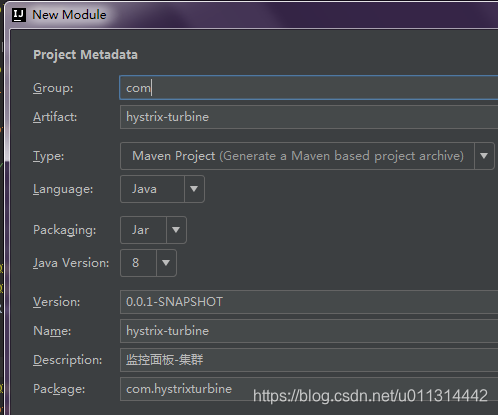Click the Package field com.hystrixturbine
Screen dimensions: 498x415
pyautogui.click(x=309, y=389)
